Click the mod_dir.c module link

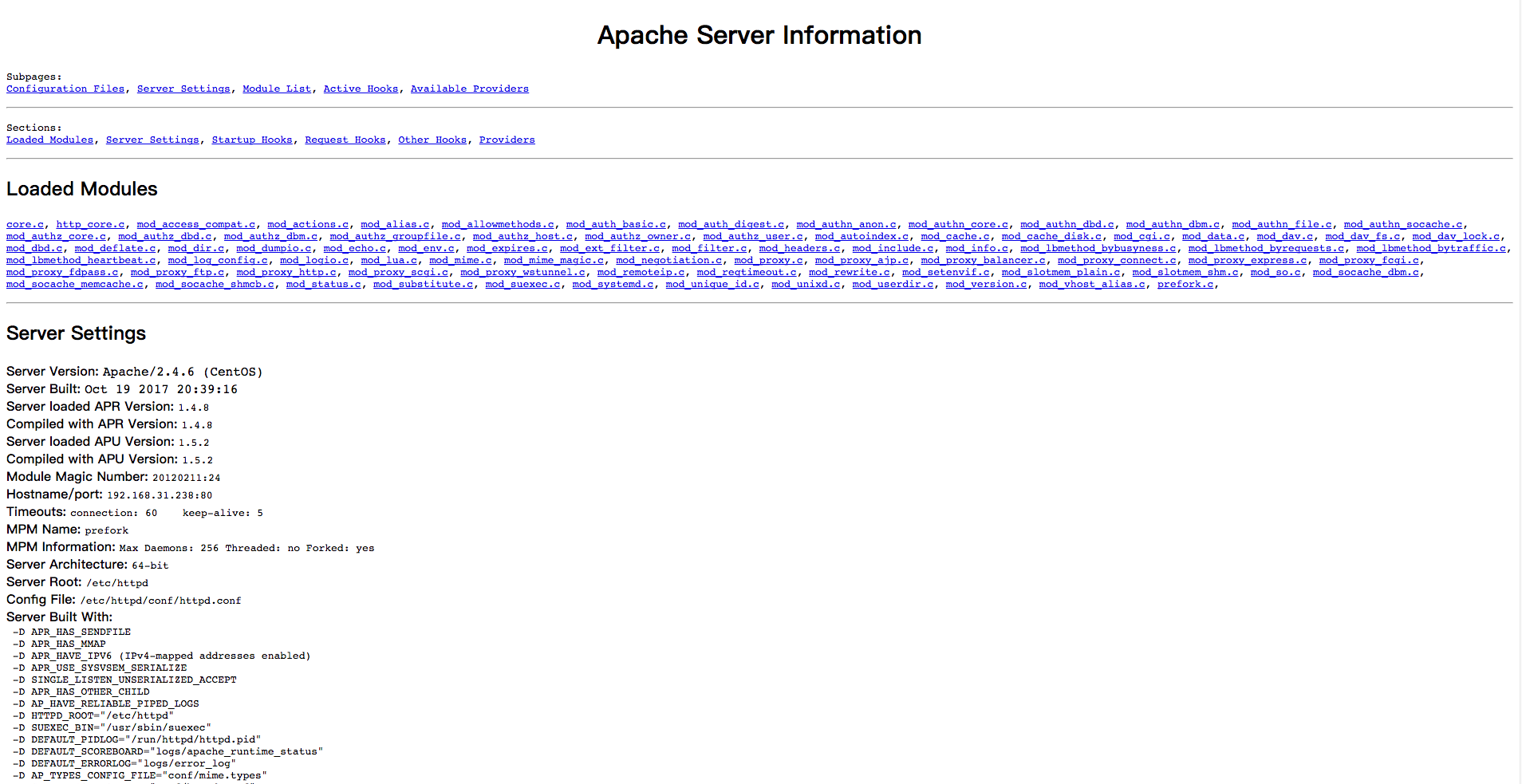click(x=196, y=248)
